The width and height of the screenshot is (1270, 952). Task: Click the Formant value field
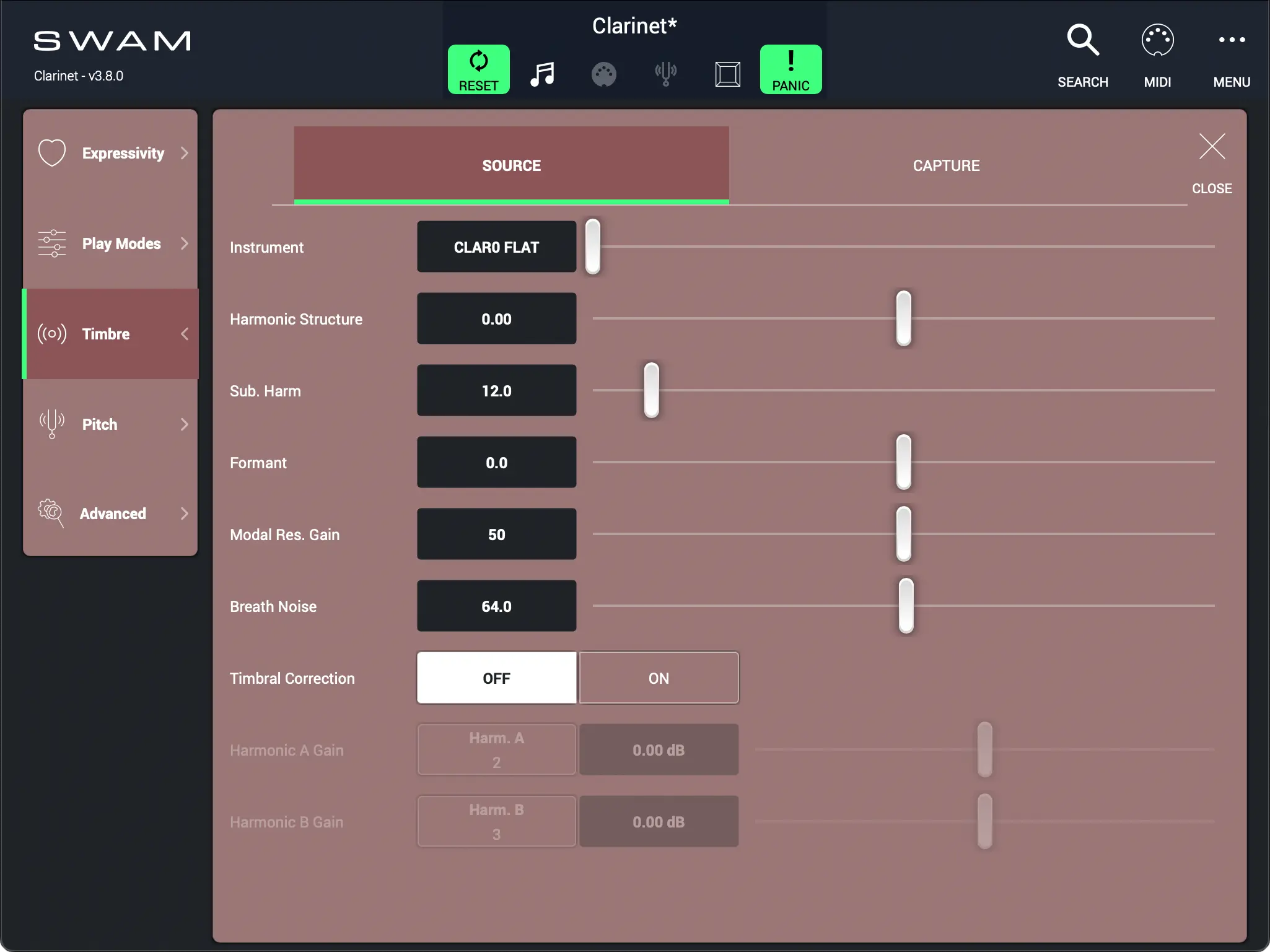coord(496,463)
